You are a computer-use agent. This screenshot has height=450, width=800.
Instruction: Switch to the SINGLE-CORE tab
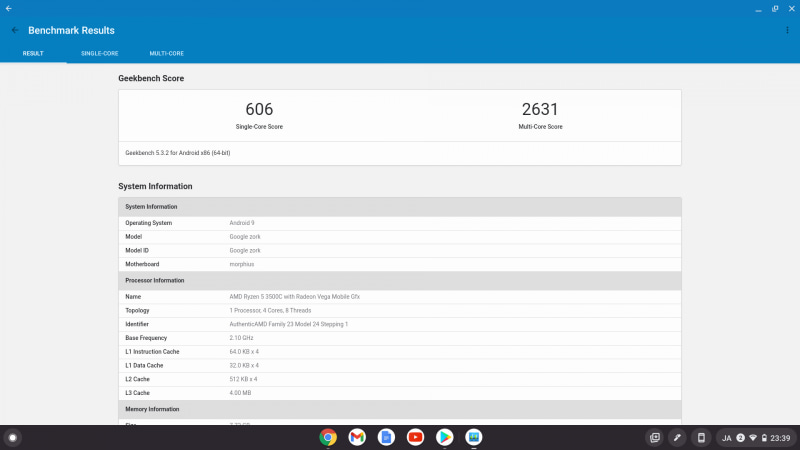[99, 53]
